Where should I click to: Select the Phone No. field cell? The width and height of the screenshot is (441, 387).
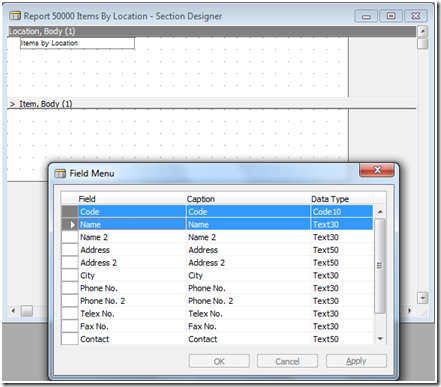[x=132, y=288]
